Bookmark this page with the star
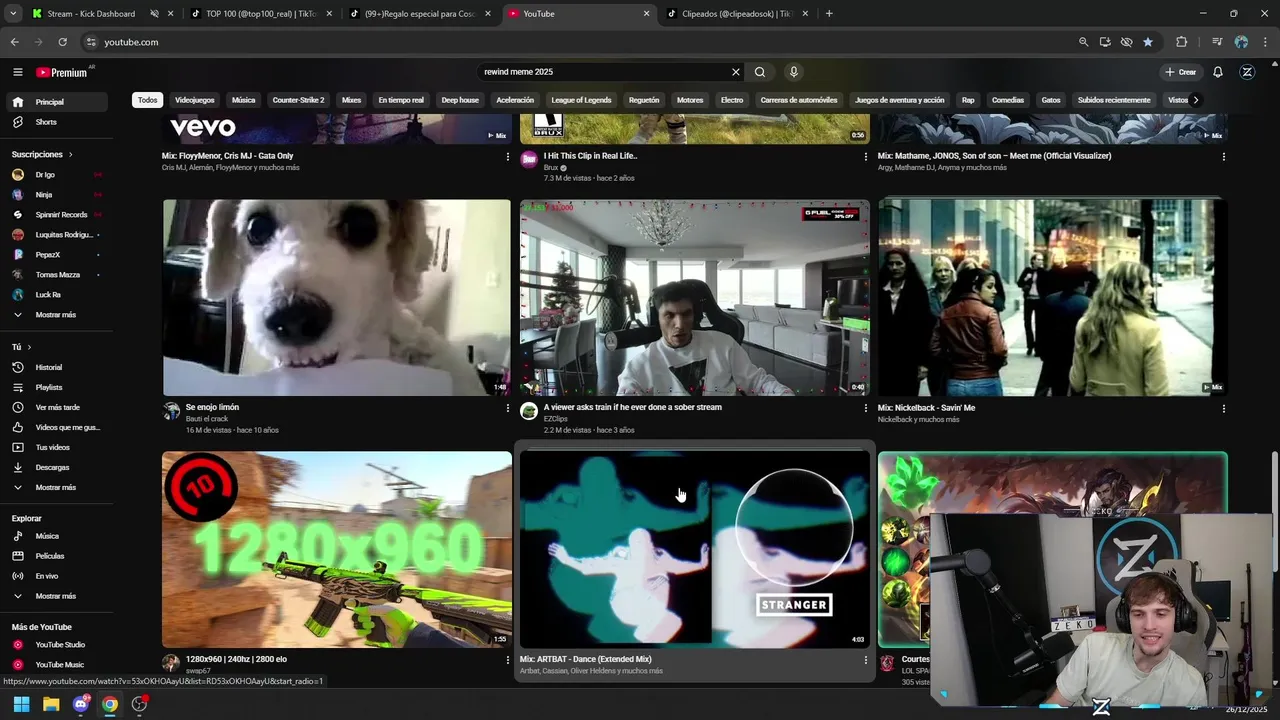Screen dimensions: 1280x720 (1148, 42)
